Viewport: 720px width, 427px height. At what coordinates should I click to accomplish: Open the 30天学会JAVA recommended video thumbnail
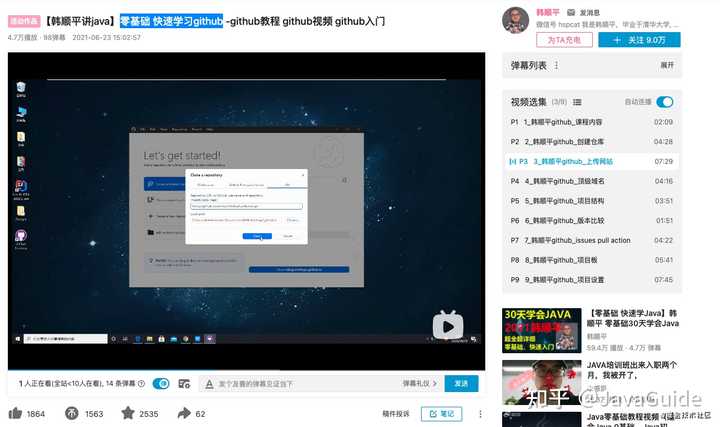[541, 331]
